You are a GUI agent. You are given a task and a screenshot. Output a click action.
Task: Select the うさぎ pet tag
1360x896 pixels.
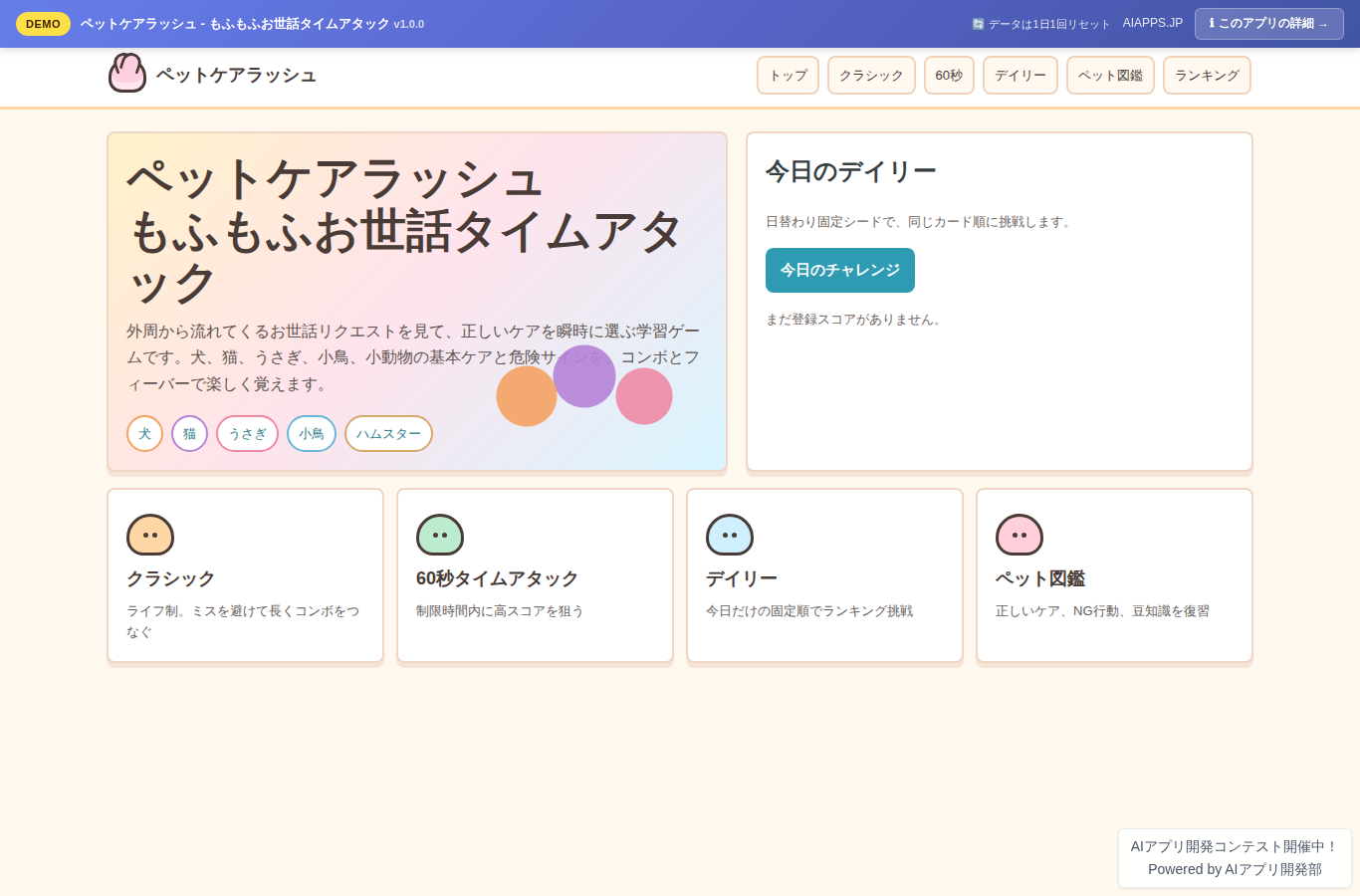click(247, 433)
